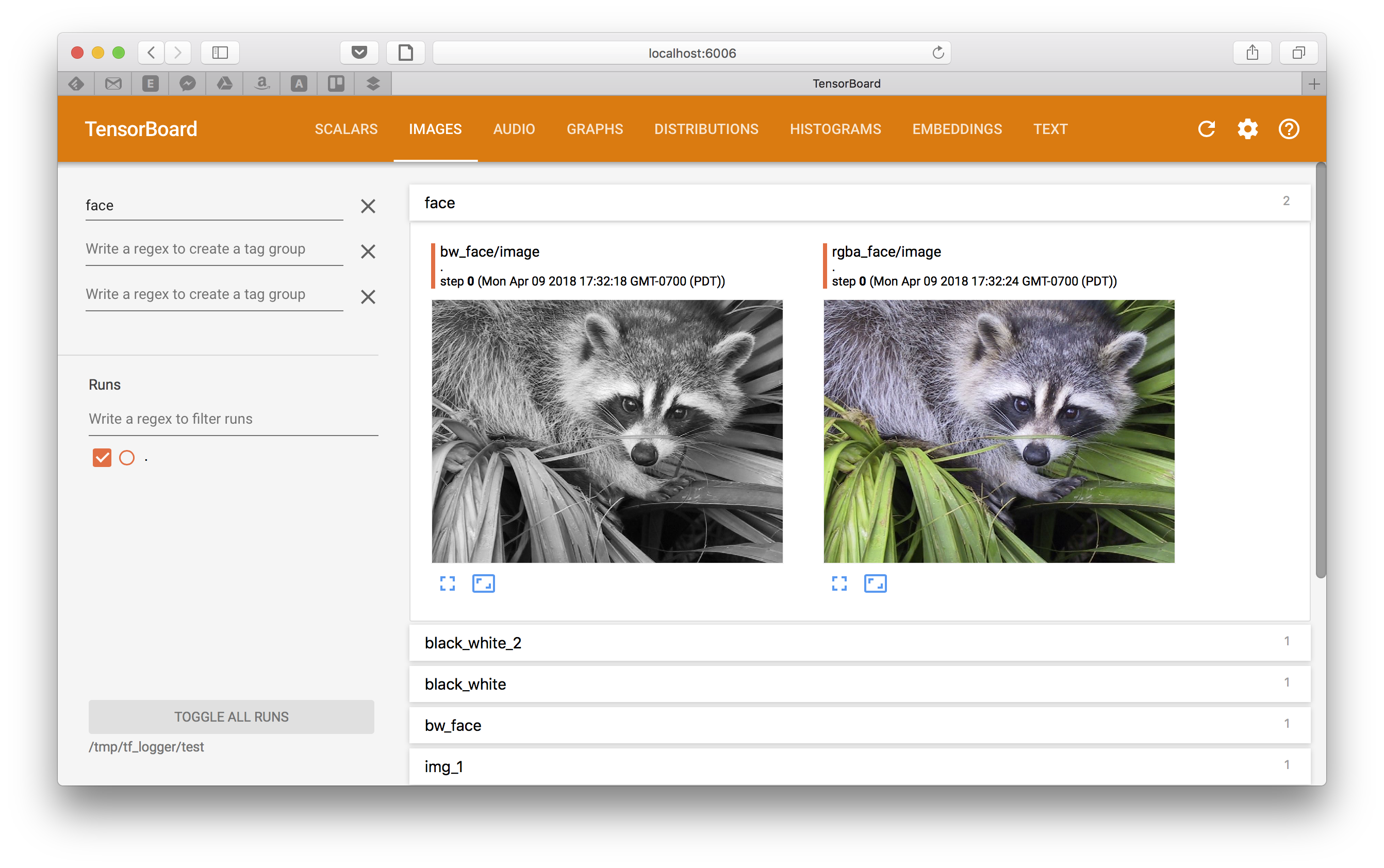The height and width of the screenshot is (868, 1384).
Task: Open Safari share icon
Action: click(1252, 53)
